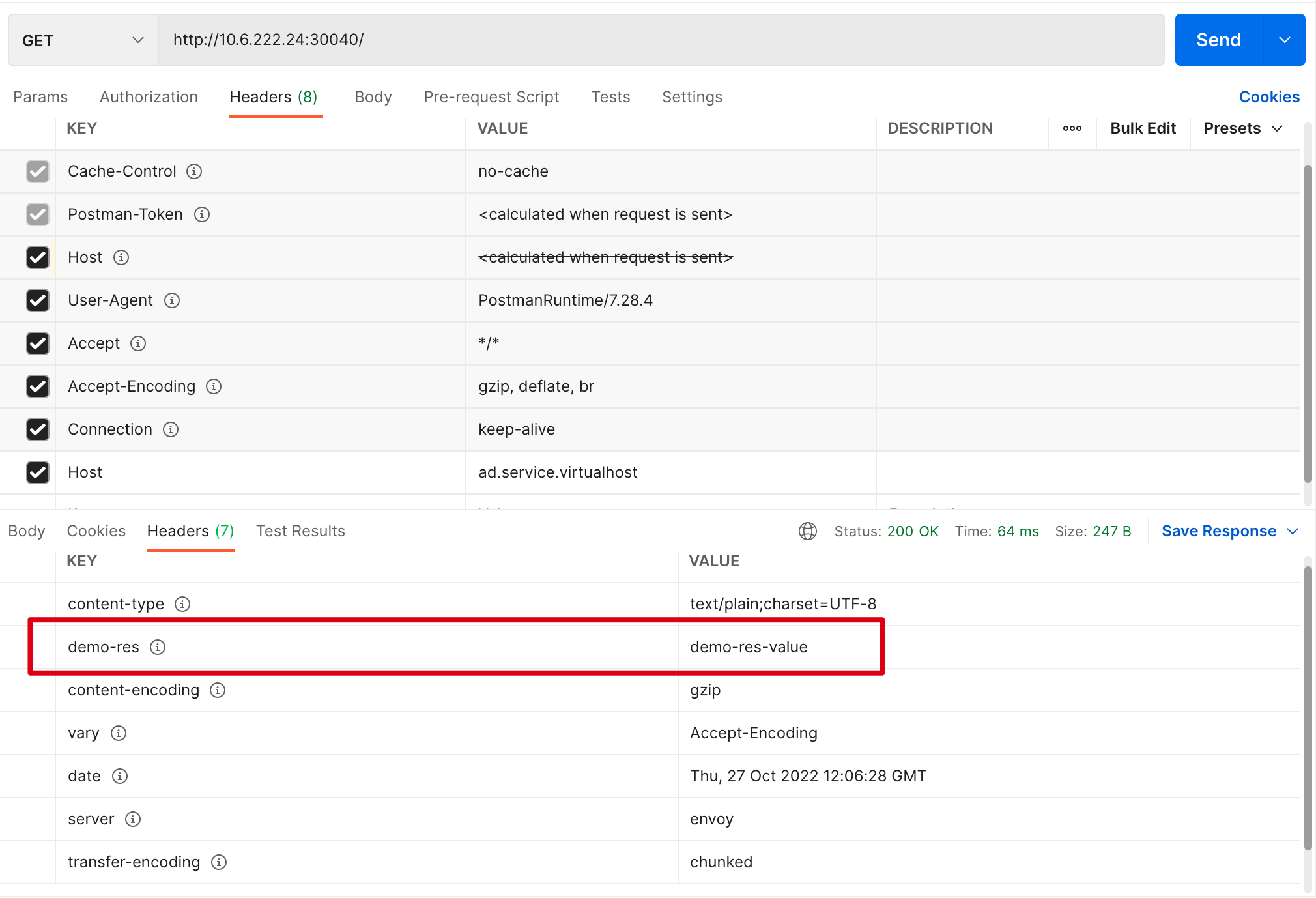1316x898 pixels.
Task: Click info icon next to Postman-Token
Action: pyautogui.click(x=202, y=214)
